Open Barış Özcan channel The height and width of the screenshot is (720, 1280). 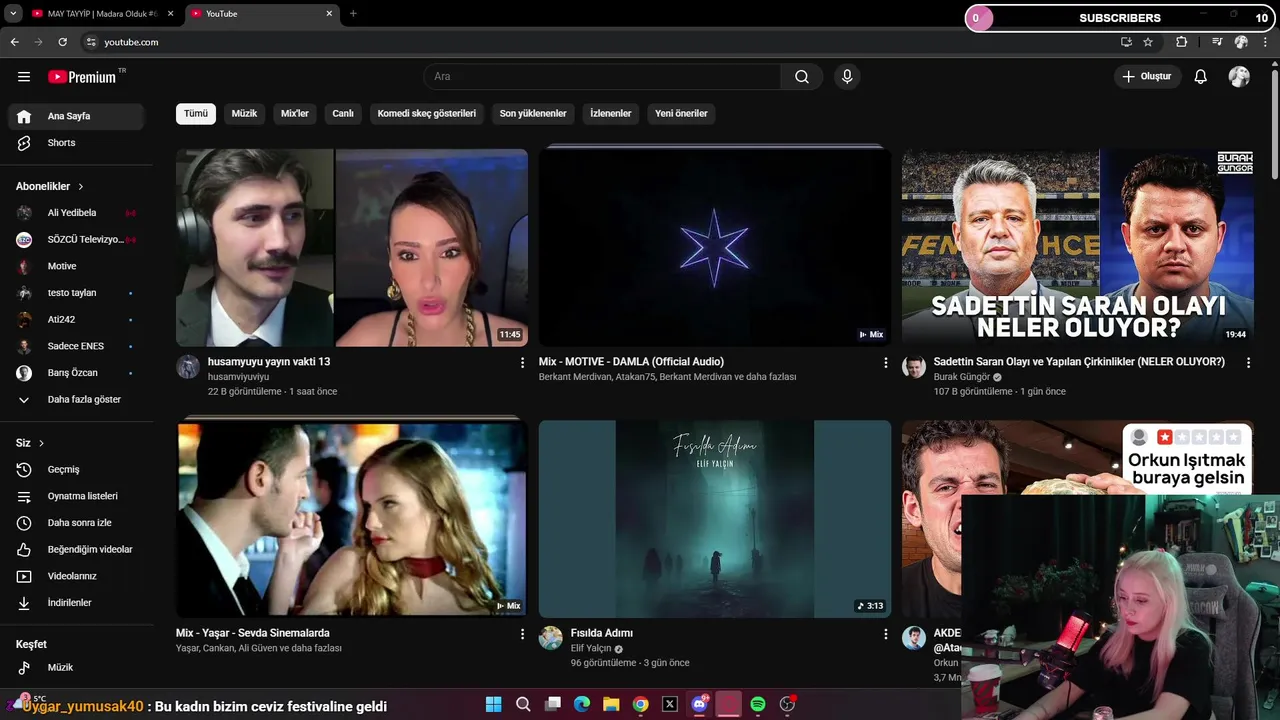(76, 373)
